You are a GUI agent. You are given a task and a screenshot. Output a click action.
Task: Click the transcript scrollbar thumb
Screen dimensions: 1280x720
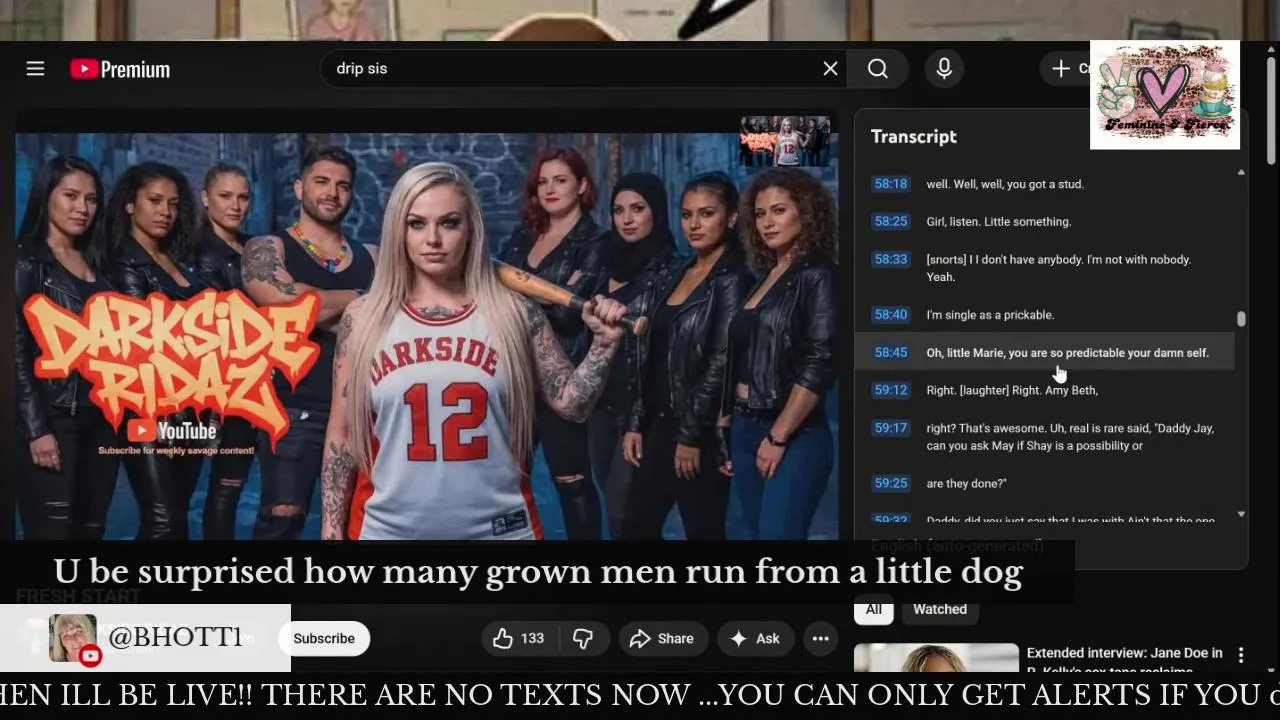click(x=1241, y=319)
